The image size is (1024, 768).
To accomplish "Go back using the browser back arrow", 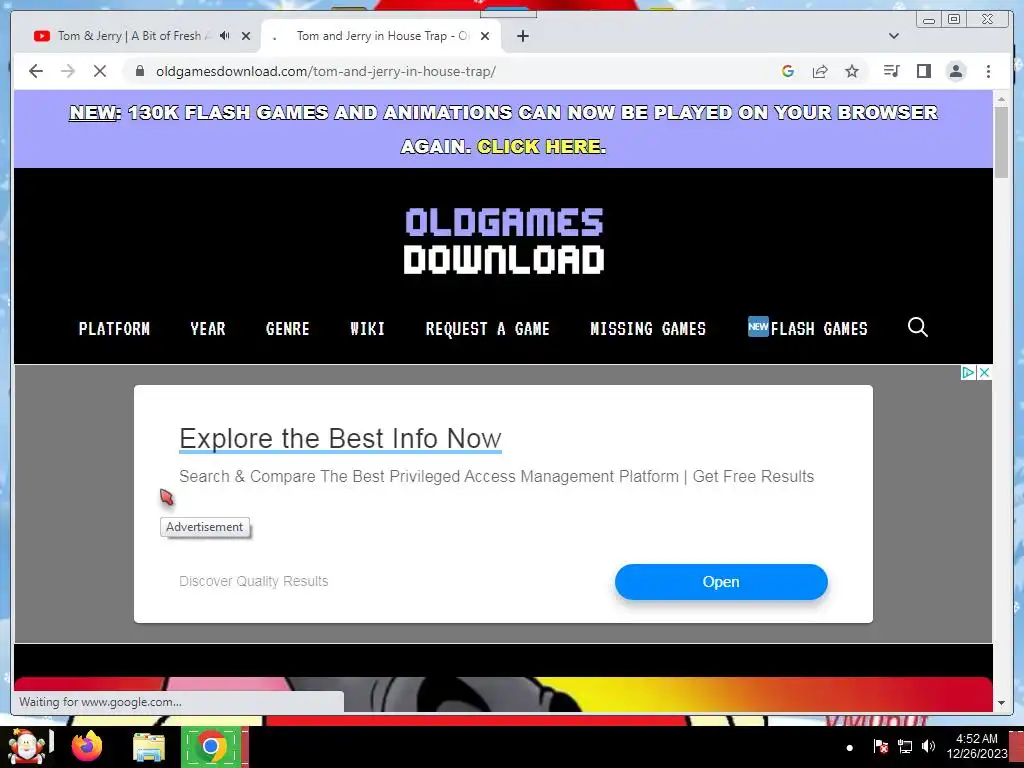I will coord(36,71).
